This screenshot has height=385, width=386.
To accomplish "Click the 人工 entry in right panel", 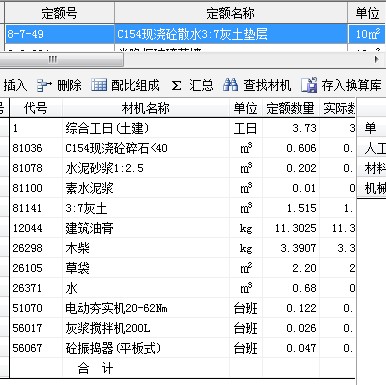I will pyautogui.click(x=375, y=148).
